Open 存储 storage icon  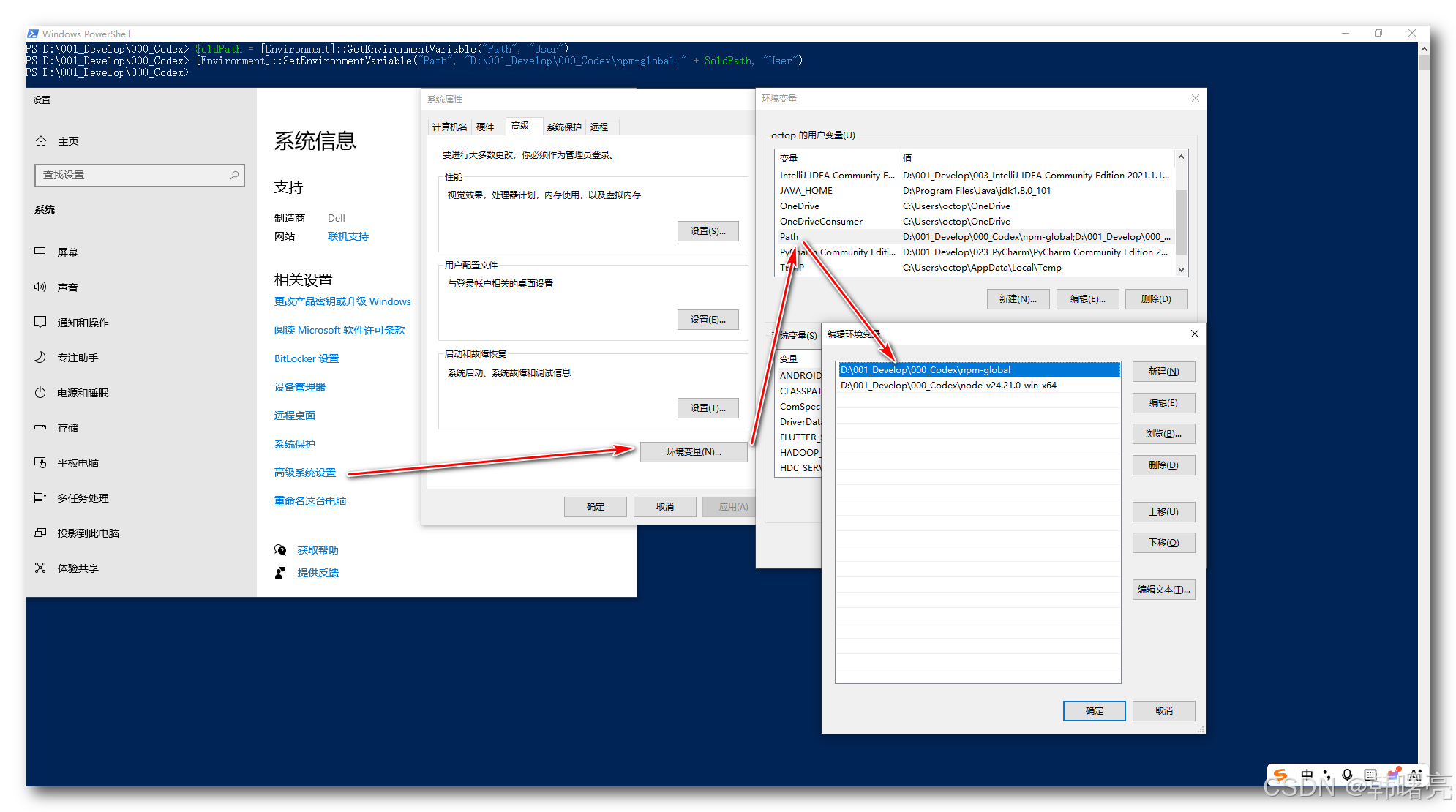tap(40, 427)
